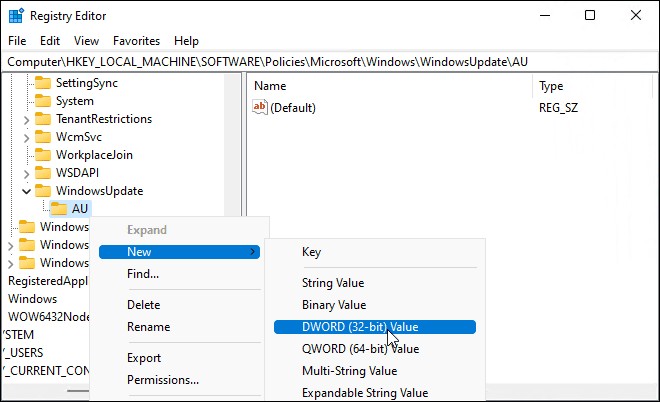Screen dimensions: 660x402
Task: Select the System key in tree
Action: click(75, 101)
